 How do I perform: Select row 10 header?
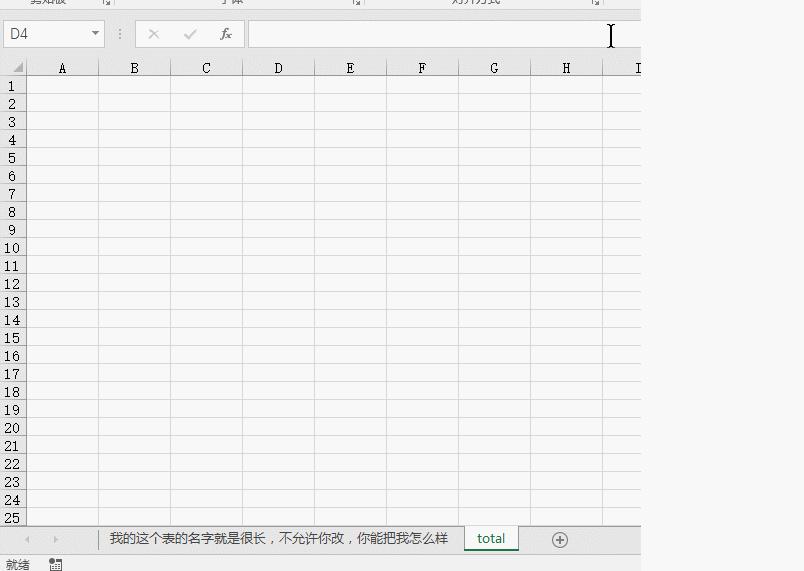pyautogui.click(x=13, y=248)
